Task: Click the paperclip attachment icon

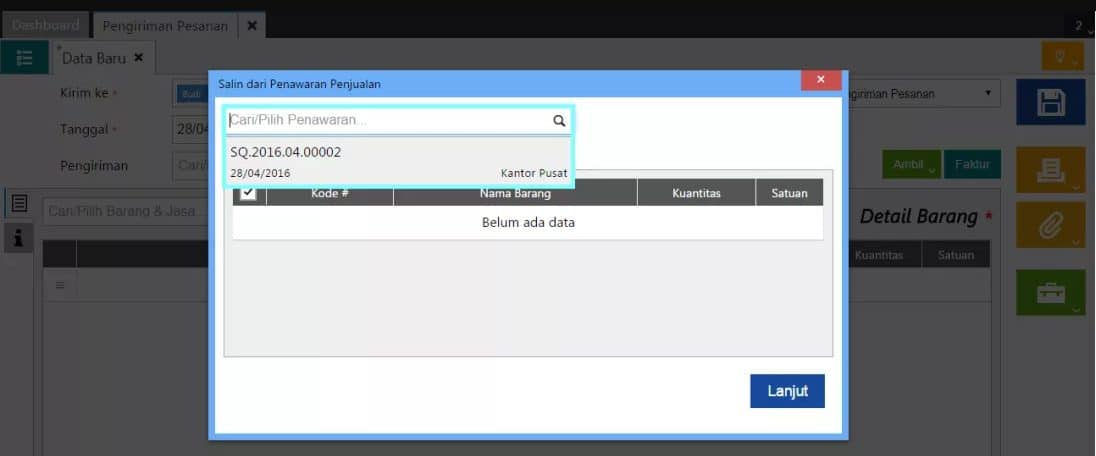Action: click(x=1050, y=225)
